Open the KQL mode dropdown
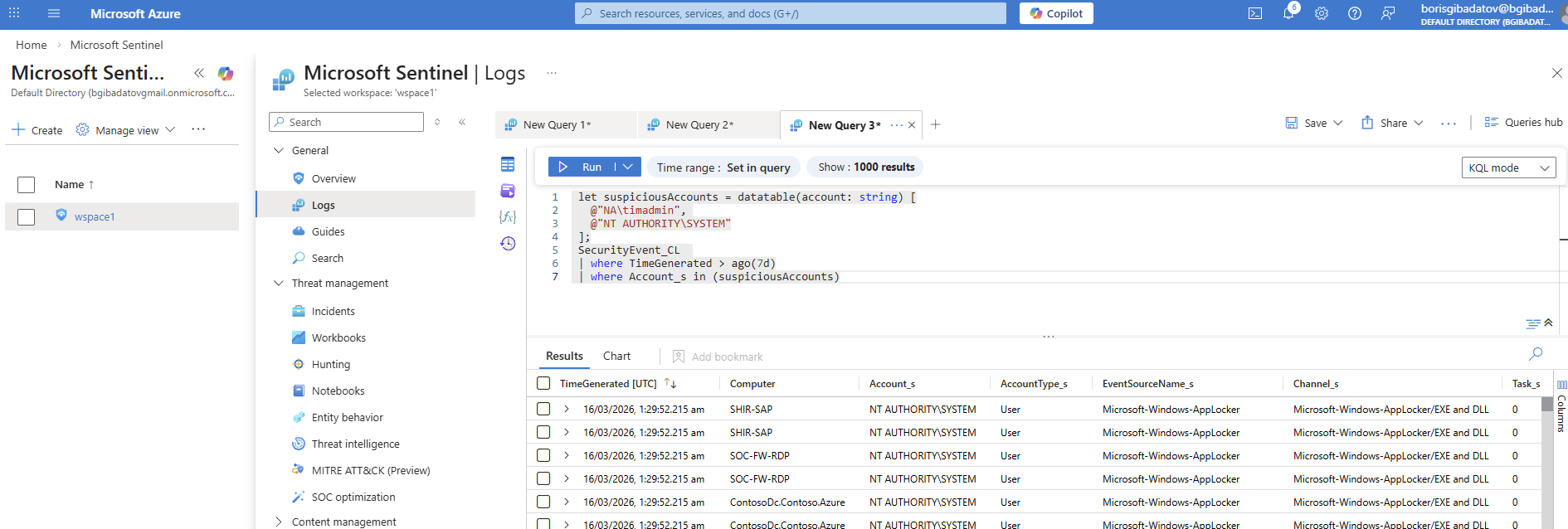The image size is (1568, 529). tap(1508, 167)
